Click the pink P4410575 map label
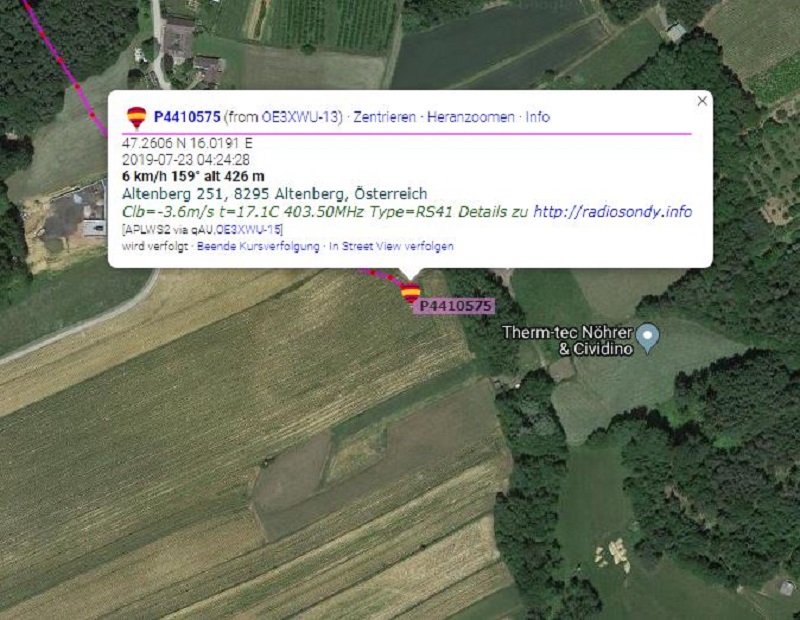The height and width of the screenshot is (620, 800). [x=455, y=306]
